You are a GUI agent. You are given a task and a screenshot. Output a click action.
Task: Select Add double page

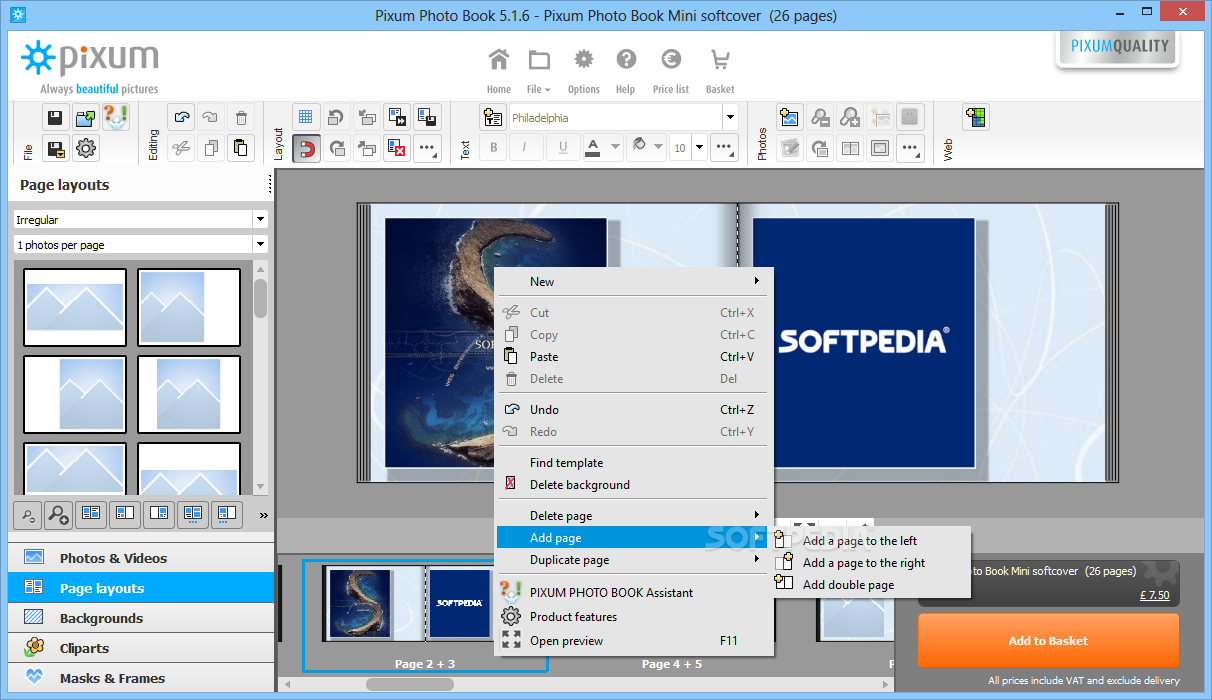pos(871,585)
